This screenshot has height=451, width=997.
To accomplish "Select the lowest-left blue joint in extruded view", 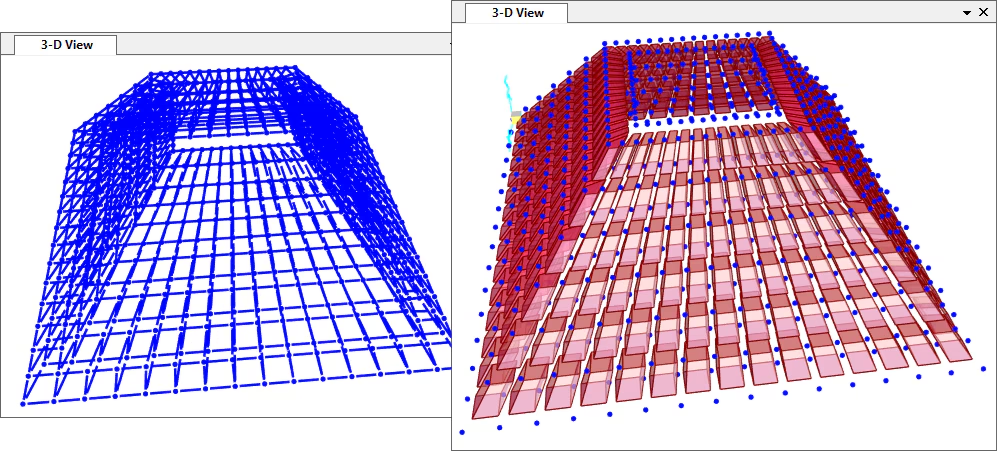I will 462,432.
